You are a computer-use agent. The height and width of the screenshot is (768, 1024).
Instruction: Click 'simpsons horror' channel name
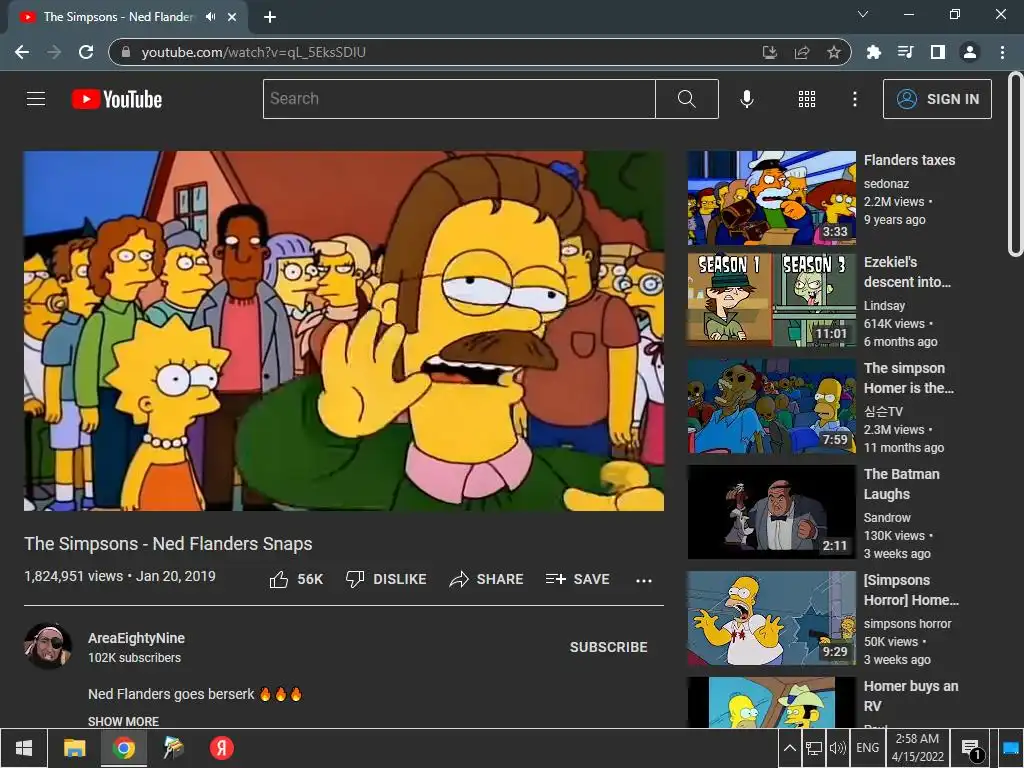(x=907, y=624)
